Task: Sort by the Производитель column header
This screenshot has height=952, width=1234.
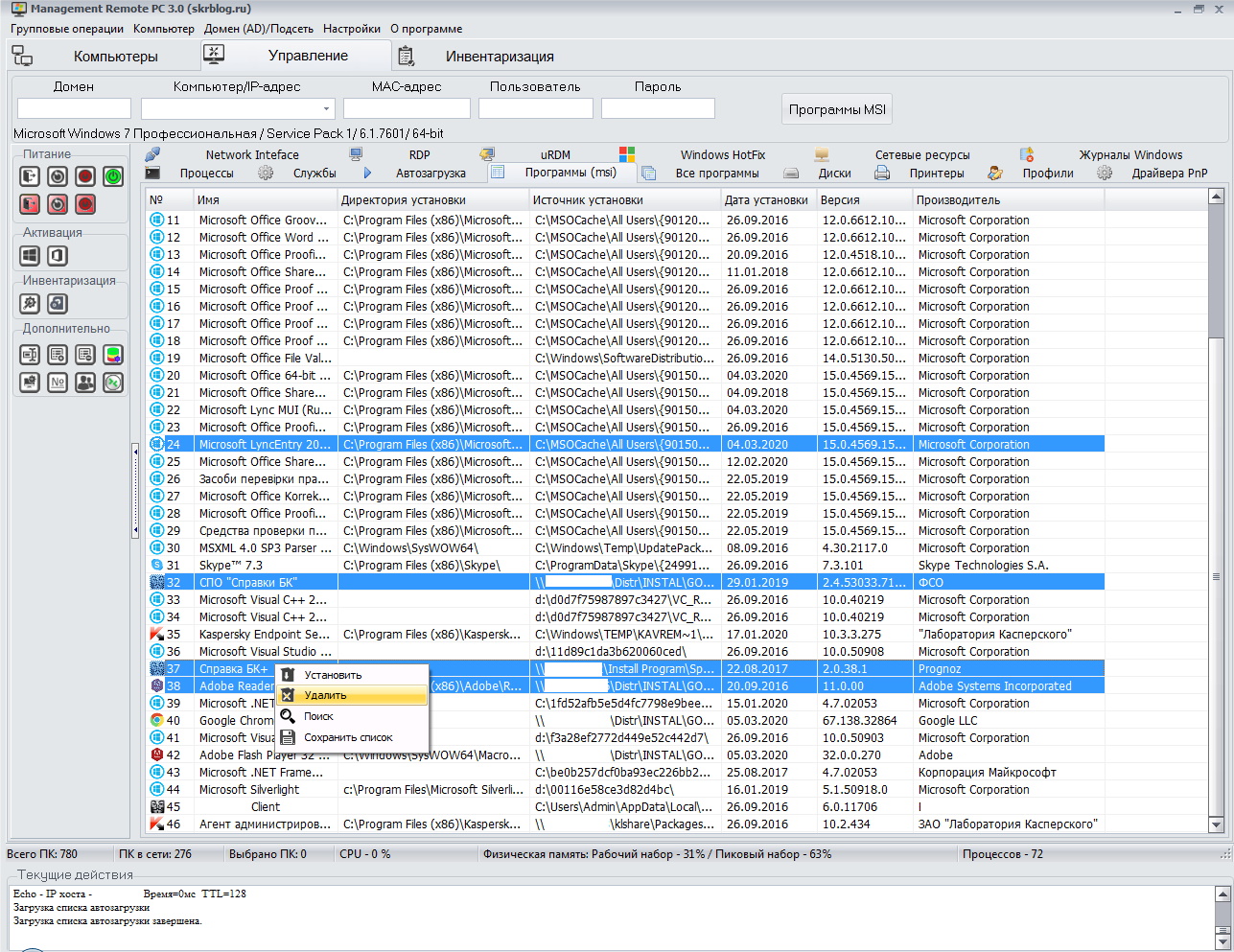Action: coord(1009,200)
